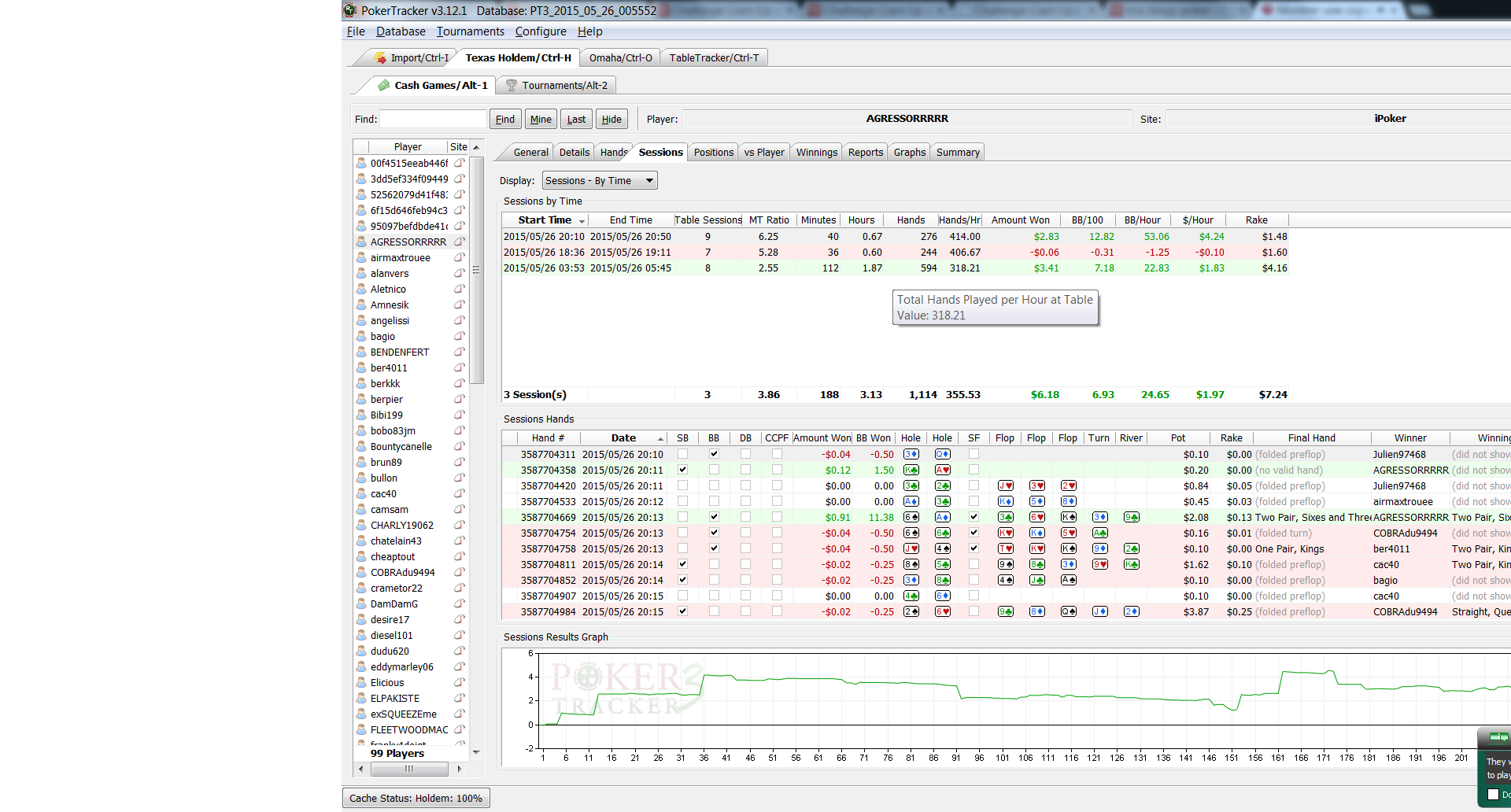Click the player list vertical scrollbar
The height and width of the screenshot is (812, 1511).
point(476,270)
